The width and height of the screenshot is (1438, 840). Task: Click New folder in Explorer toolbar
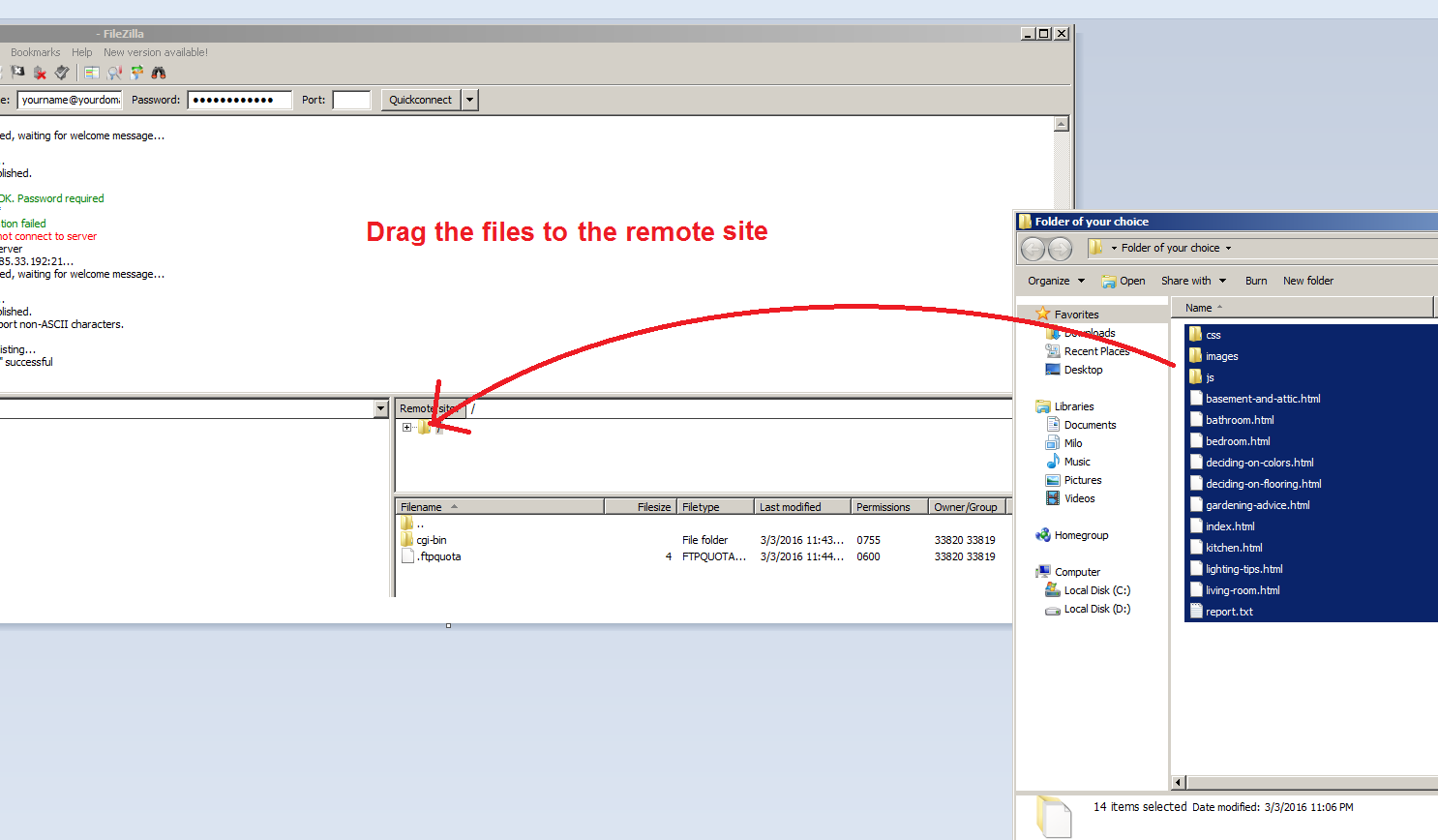click(x=1307, y=281)
